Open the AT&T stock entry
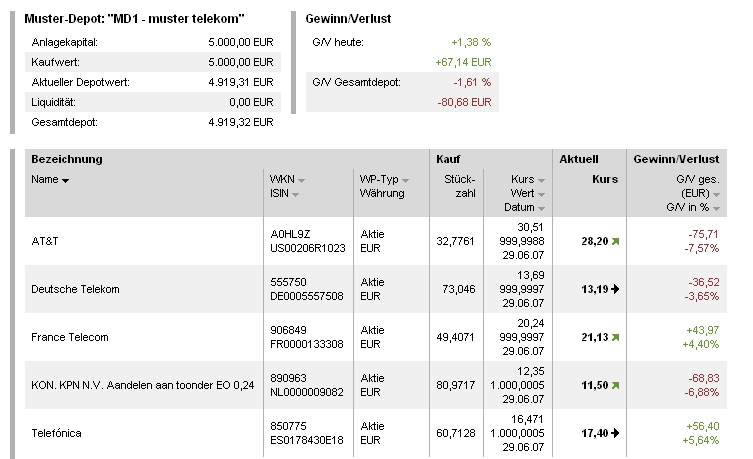753x459 pixels. [45, 241]
